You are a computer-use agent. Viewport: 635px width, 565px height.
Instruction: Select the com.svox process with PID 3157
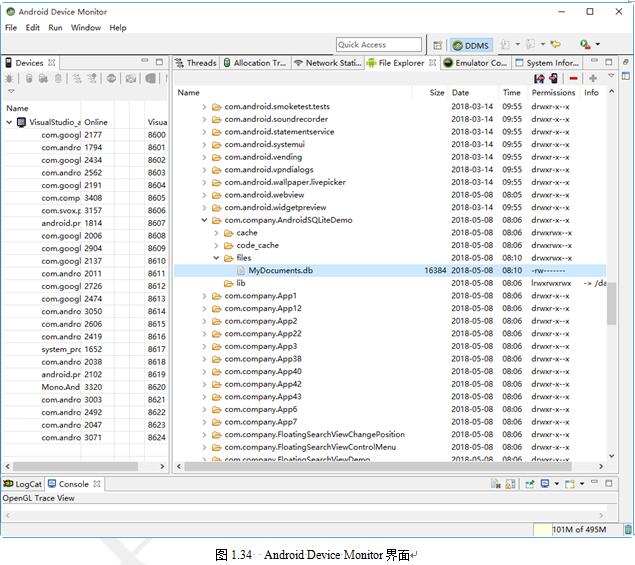click(x=86, y=210)
